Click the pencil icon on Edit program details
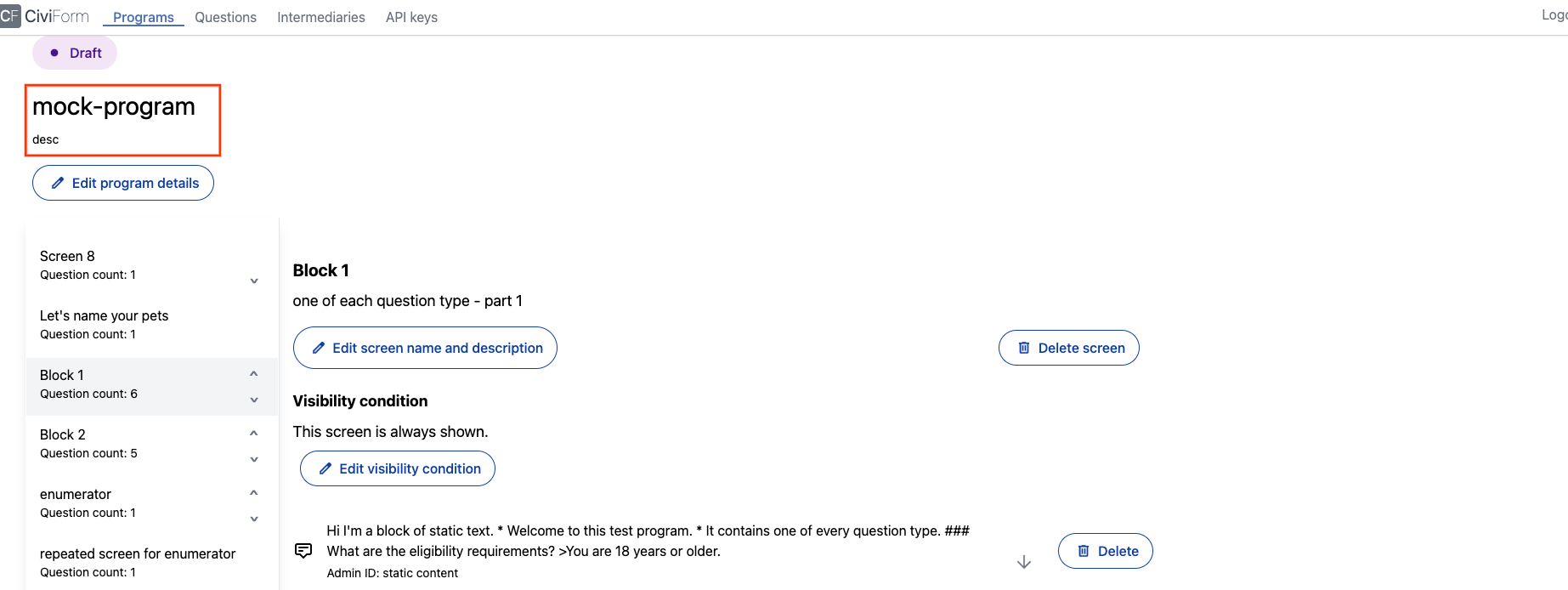The width and height of the screenshot is (1568, 590). point(58,182)
